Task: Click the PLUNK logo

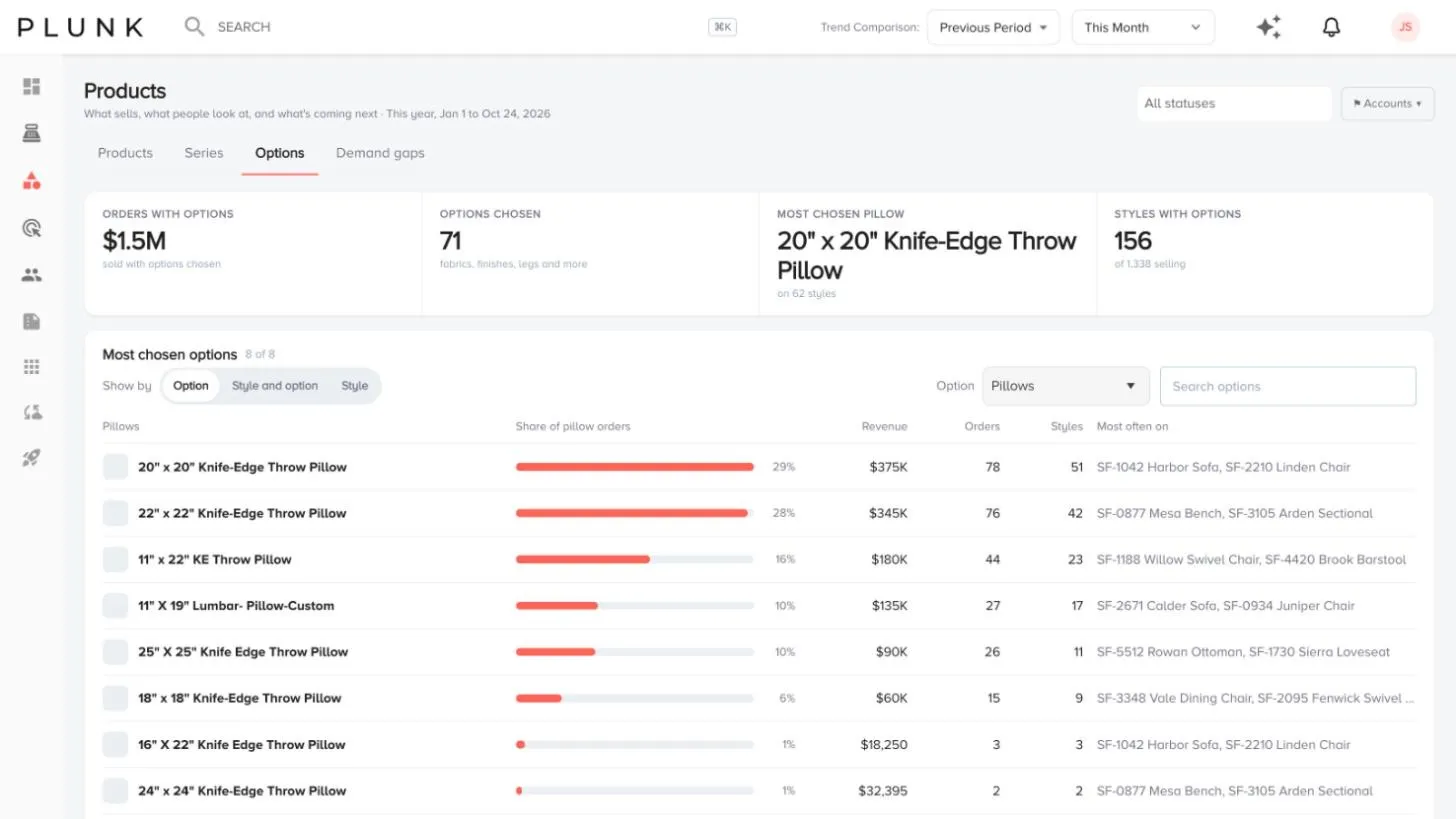Action: tap(80, 27)
